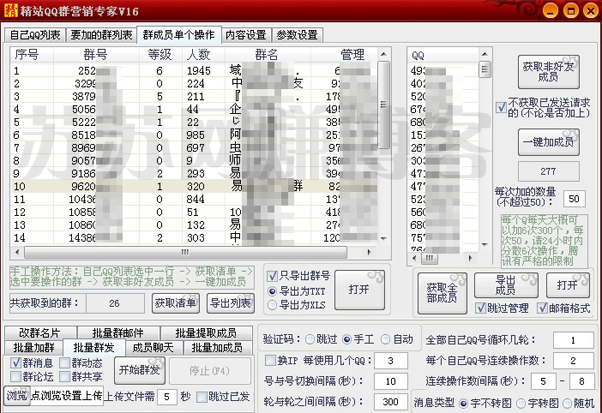Open 批量加成员 bottom tab
The image size is (602, 413).
(x=217, y=348)
